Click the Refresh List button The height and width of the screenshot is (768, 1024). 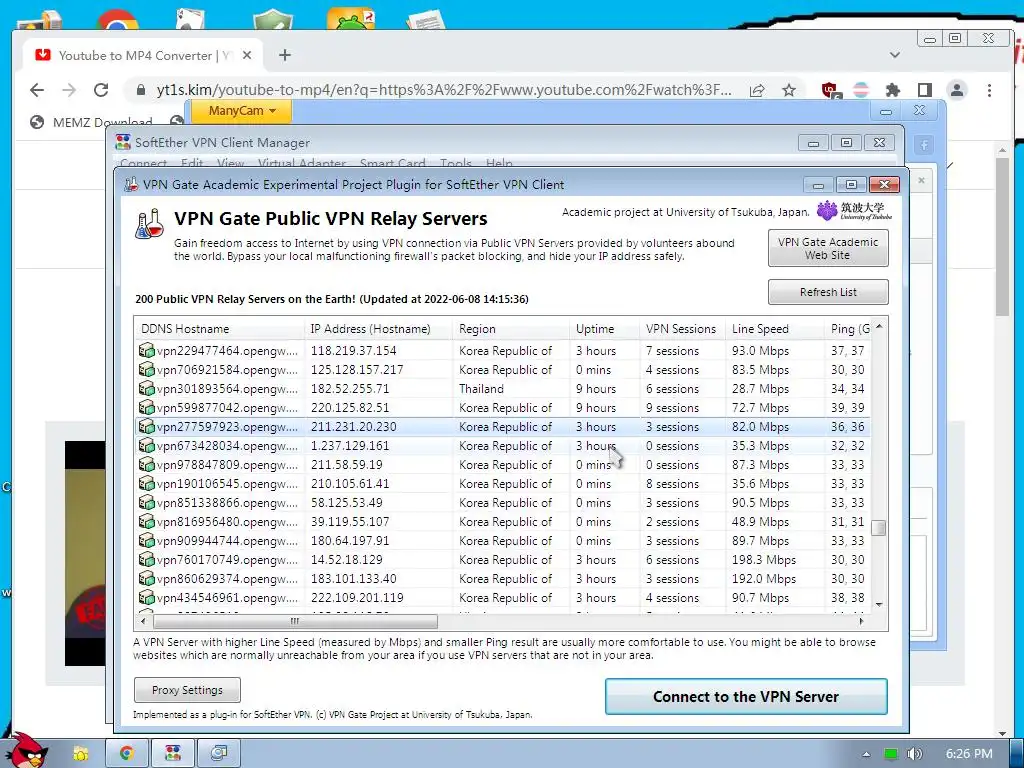[x=828, y=292]
